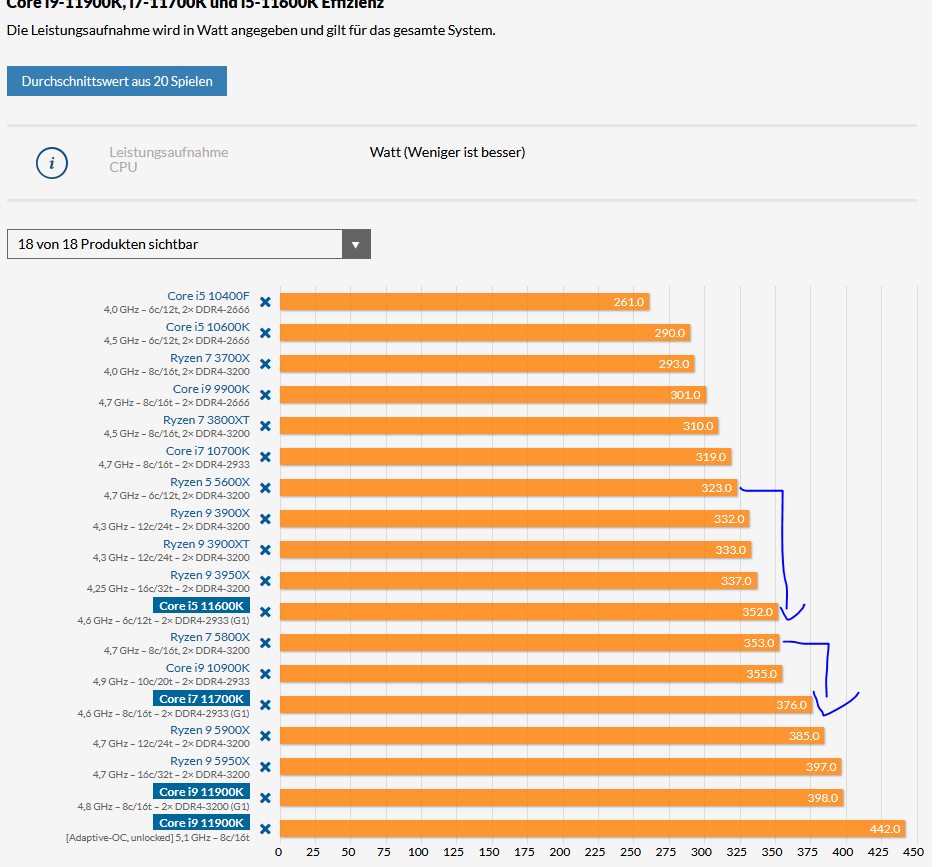Open the Core i5 10600K link
The height and width of the screenshot is (867, 938).
click(208, 327)
